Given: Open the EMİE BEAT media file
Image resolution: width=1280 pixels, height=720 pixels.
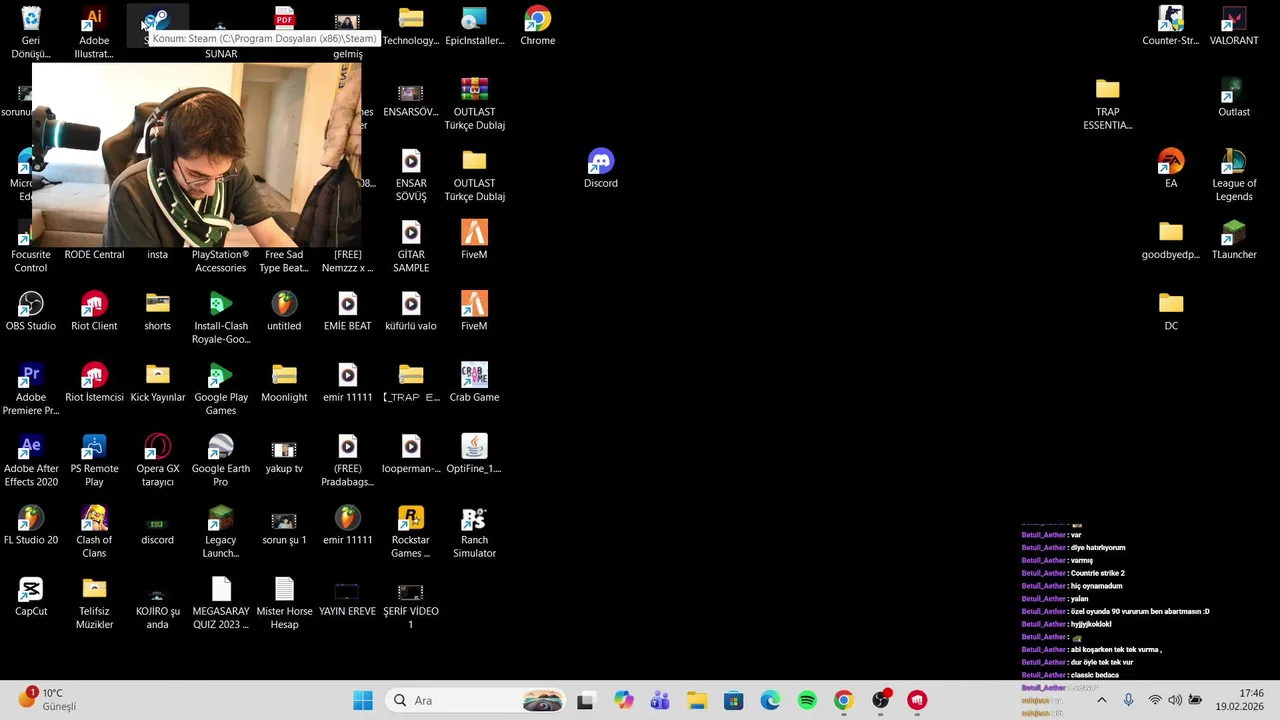Looking at the screenshot, I should (x=347, y=311).
